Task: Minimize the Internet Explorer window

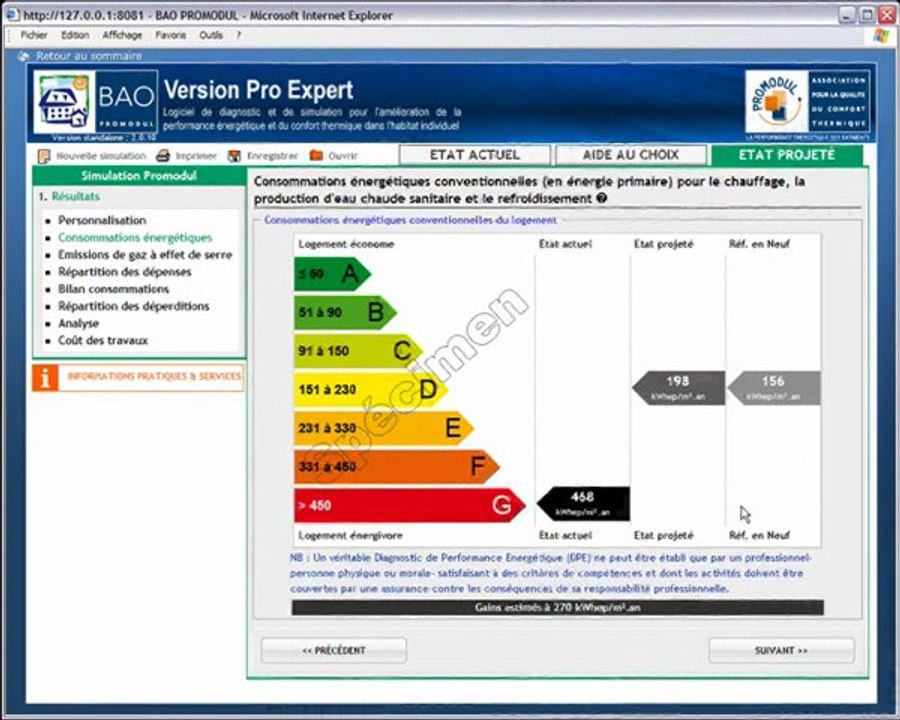Action: 847,15
